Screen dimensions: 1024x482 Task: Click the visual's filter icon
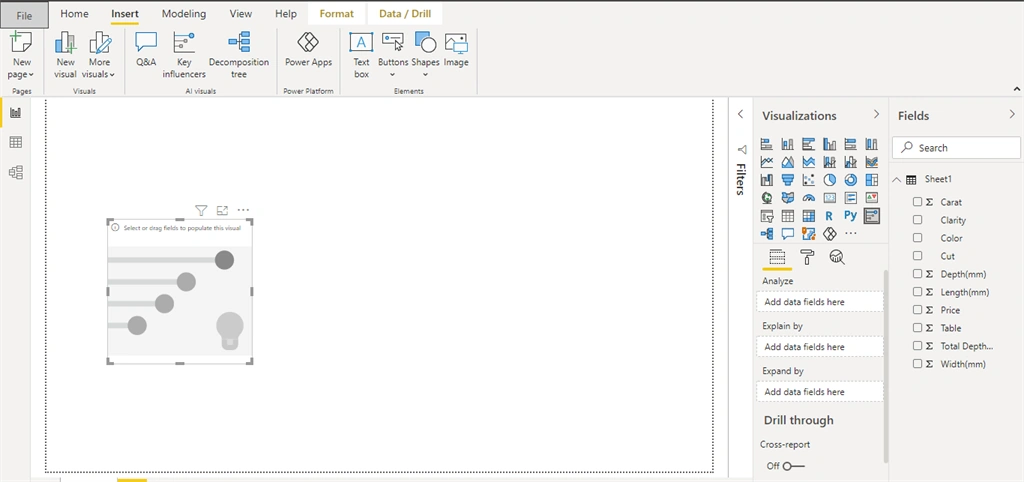[x=201, y=210]
